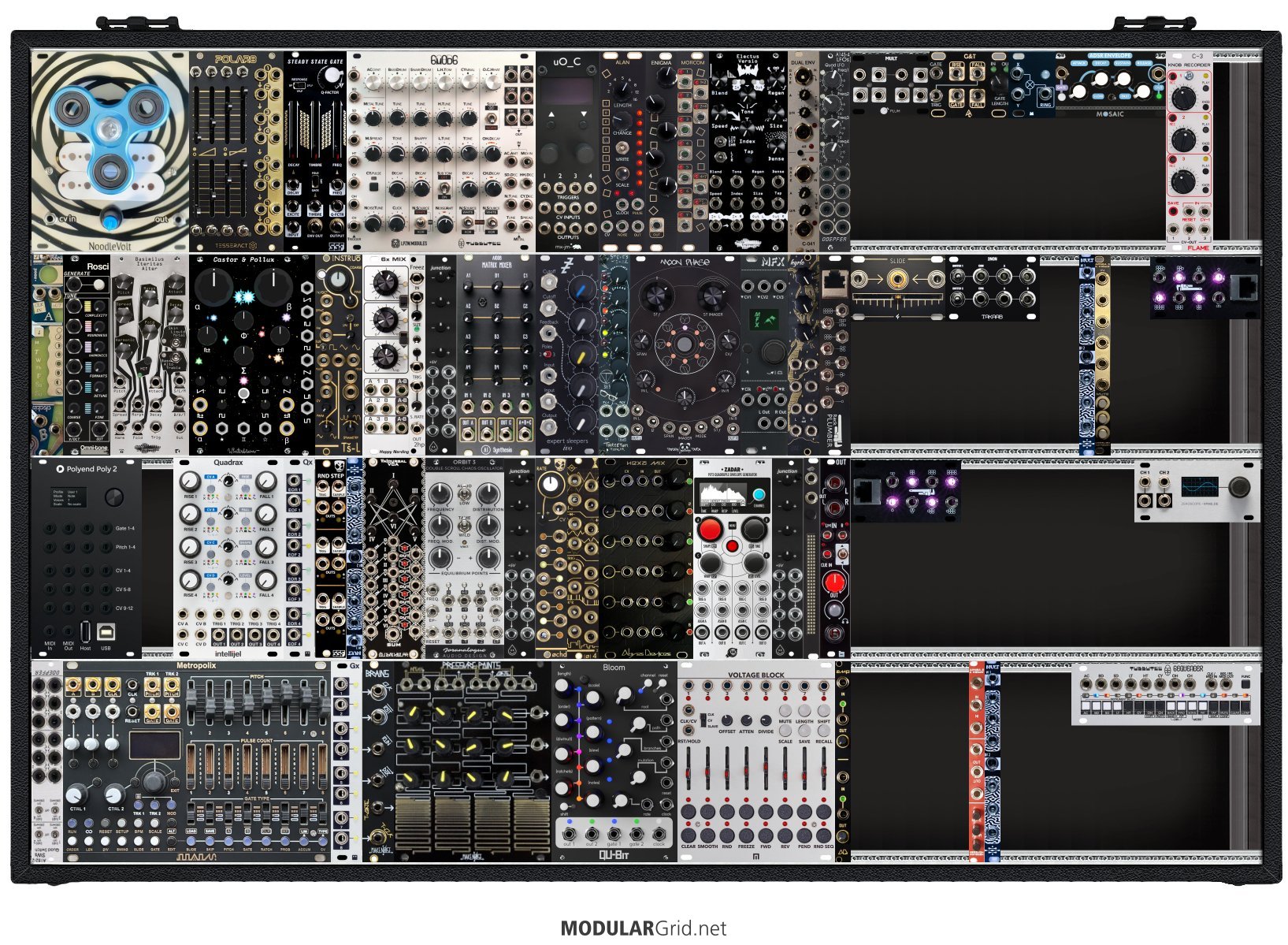This screenshot has height=945, width=1288.
Task: Click the top knob of 6x MIX module
Action: point(385,284)
